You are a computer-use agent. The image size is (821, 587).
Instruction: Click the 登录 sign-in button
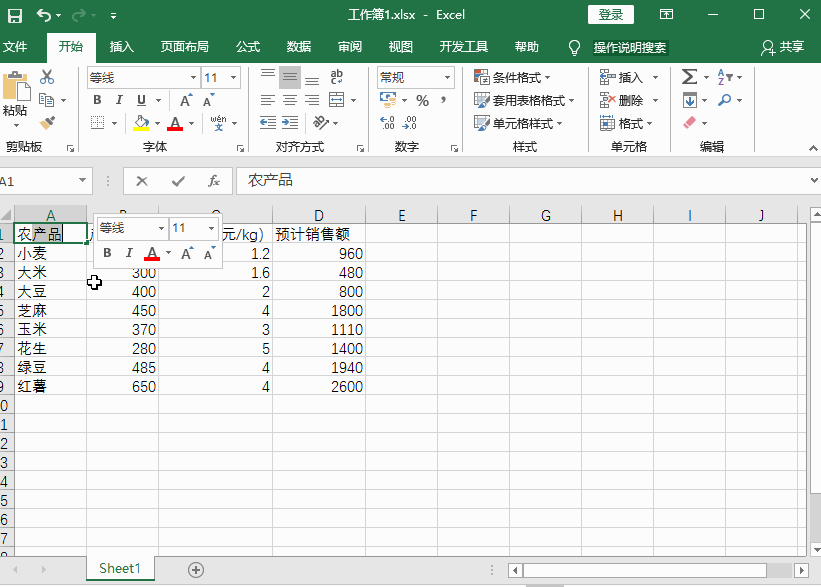tap(610, 14)
